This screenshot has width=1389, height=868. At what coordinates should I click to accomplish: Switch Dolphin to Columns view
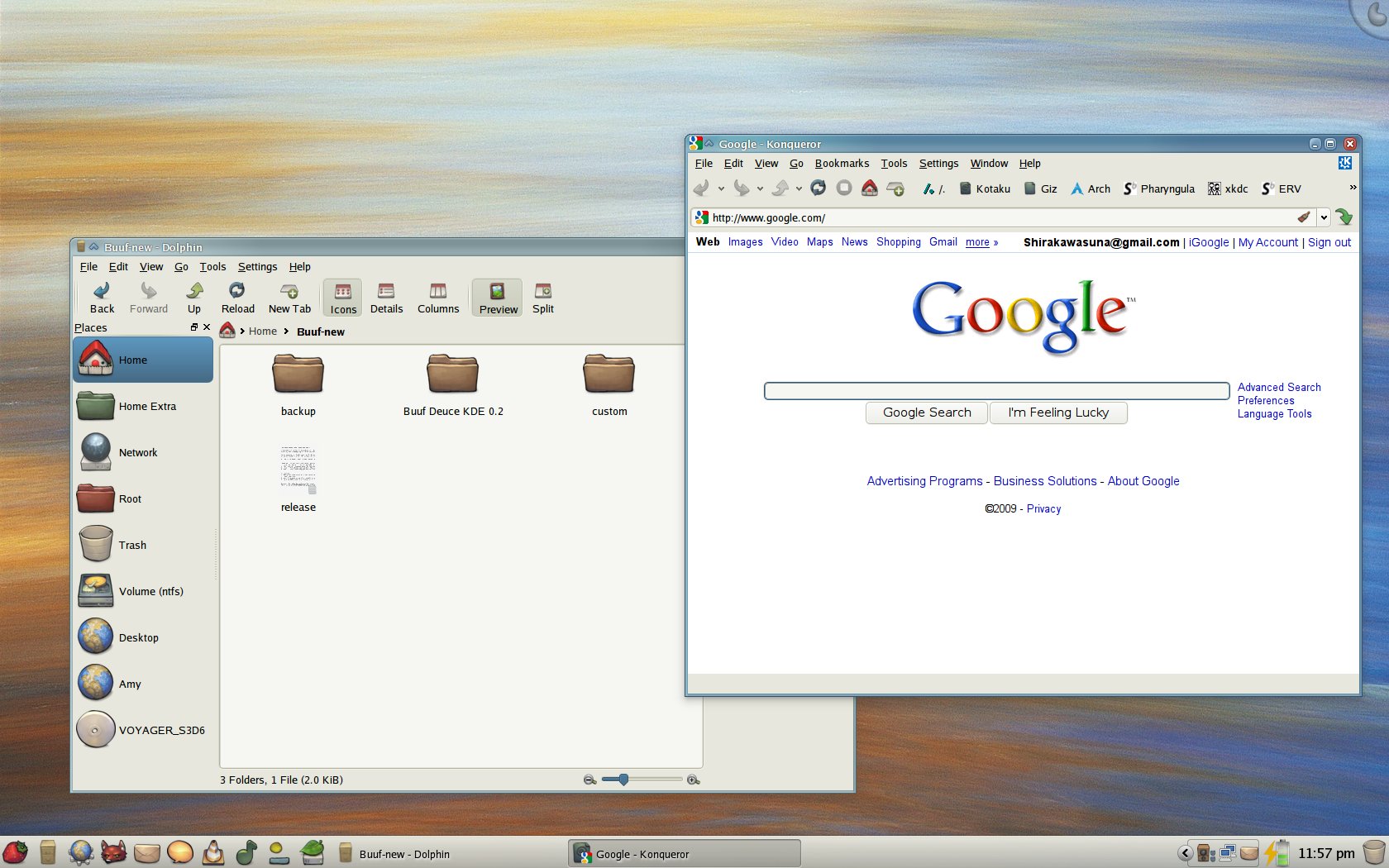click(x=438, y=298)
